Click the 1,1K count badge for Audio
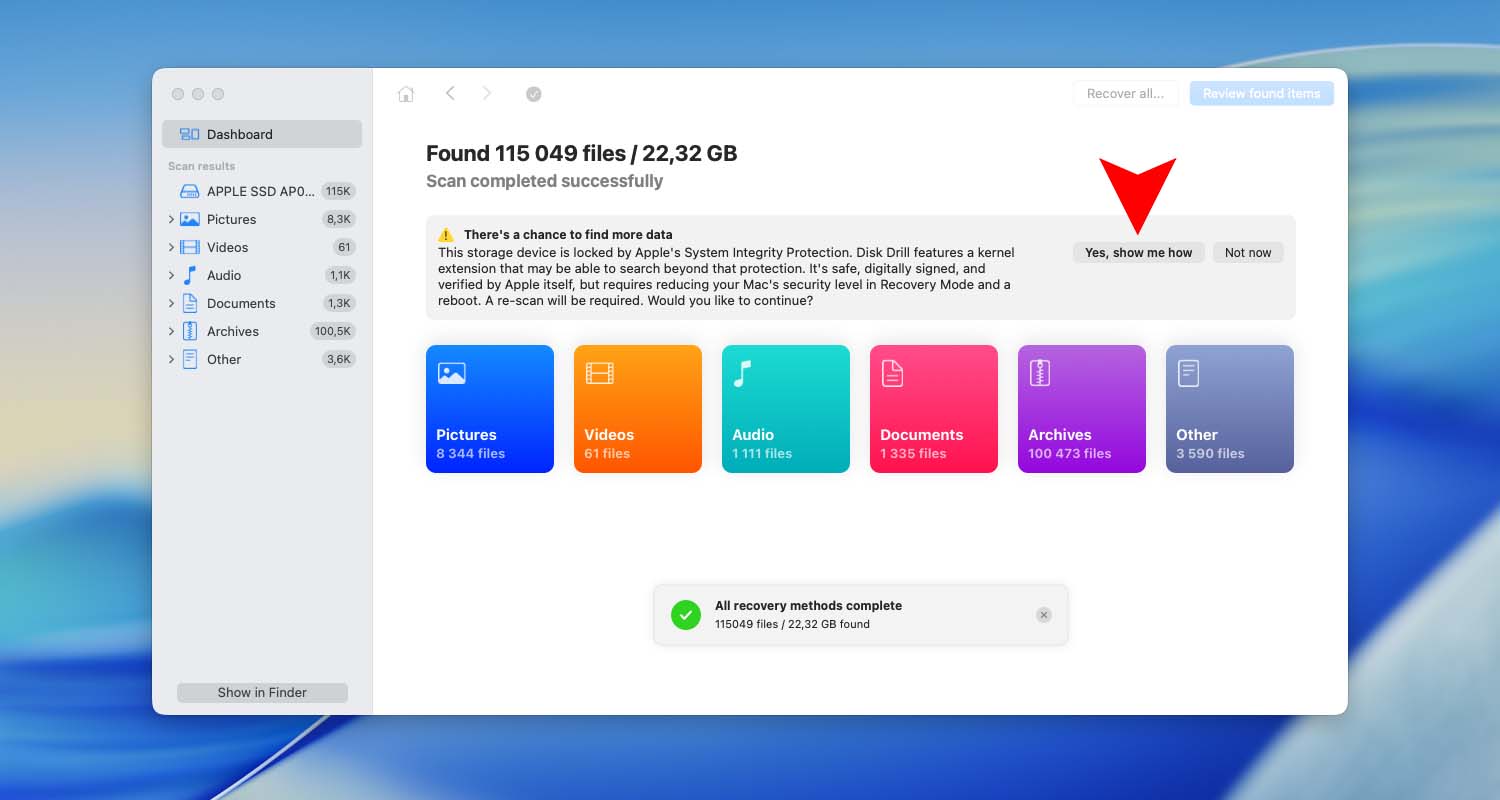 click(x=340, y=275)
